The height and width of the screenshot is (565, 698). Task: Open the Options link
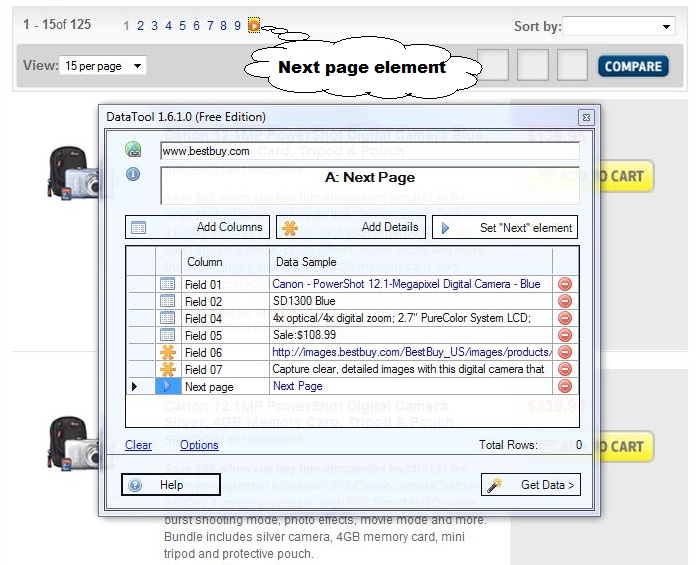pyautogui.click(x=199, y=445)
